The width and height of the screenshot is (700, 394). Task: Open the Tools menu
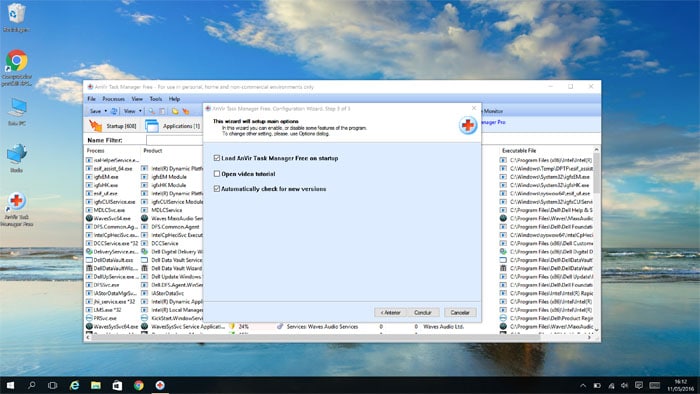(156, 99)
